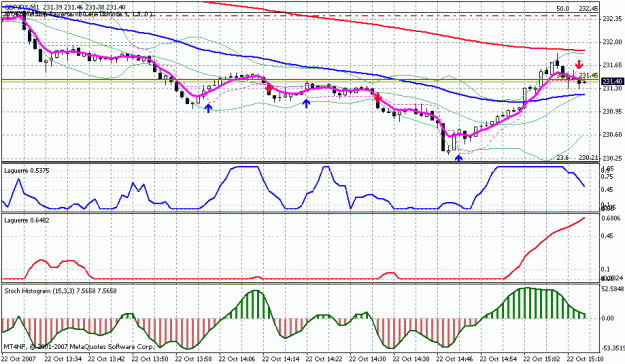Click the 22 Oct 14:54 time label
The height and width of the screenshot is (364, 625).
[499, 358]
